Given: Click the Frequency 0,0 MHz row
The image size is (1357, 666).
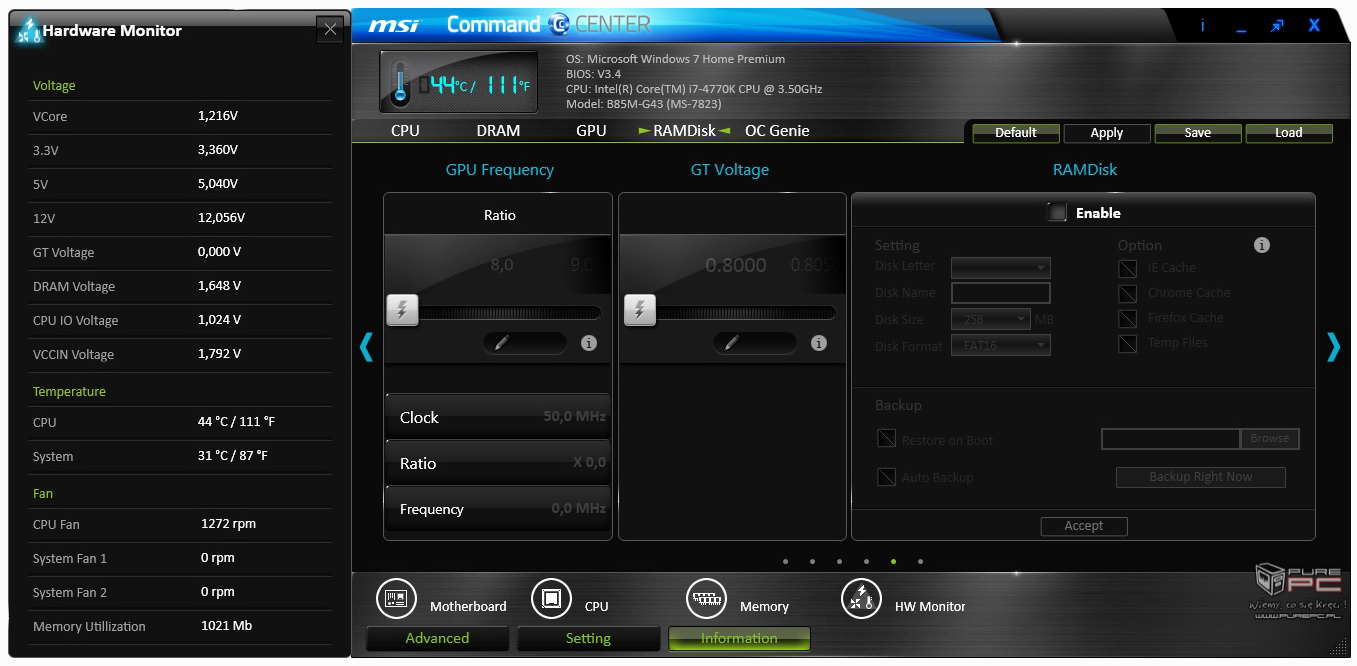Looking at the screenshot, I should pyautogui.click(x=497, y=509).
